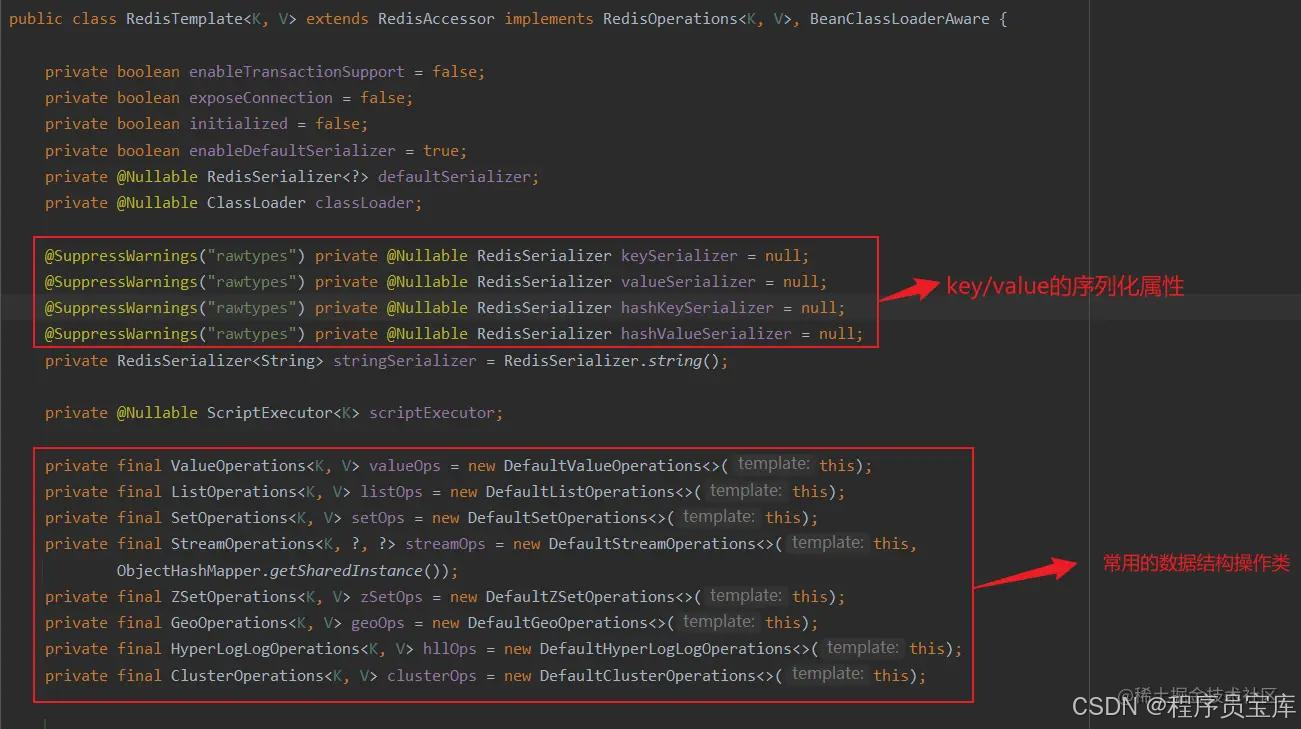This screenshot has height=729, width=1301.
Task: Click the 常用的数据结构操作类 annotation text
Action: [1195, 563]
